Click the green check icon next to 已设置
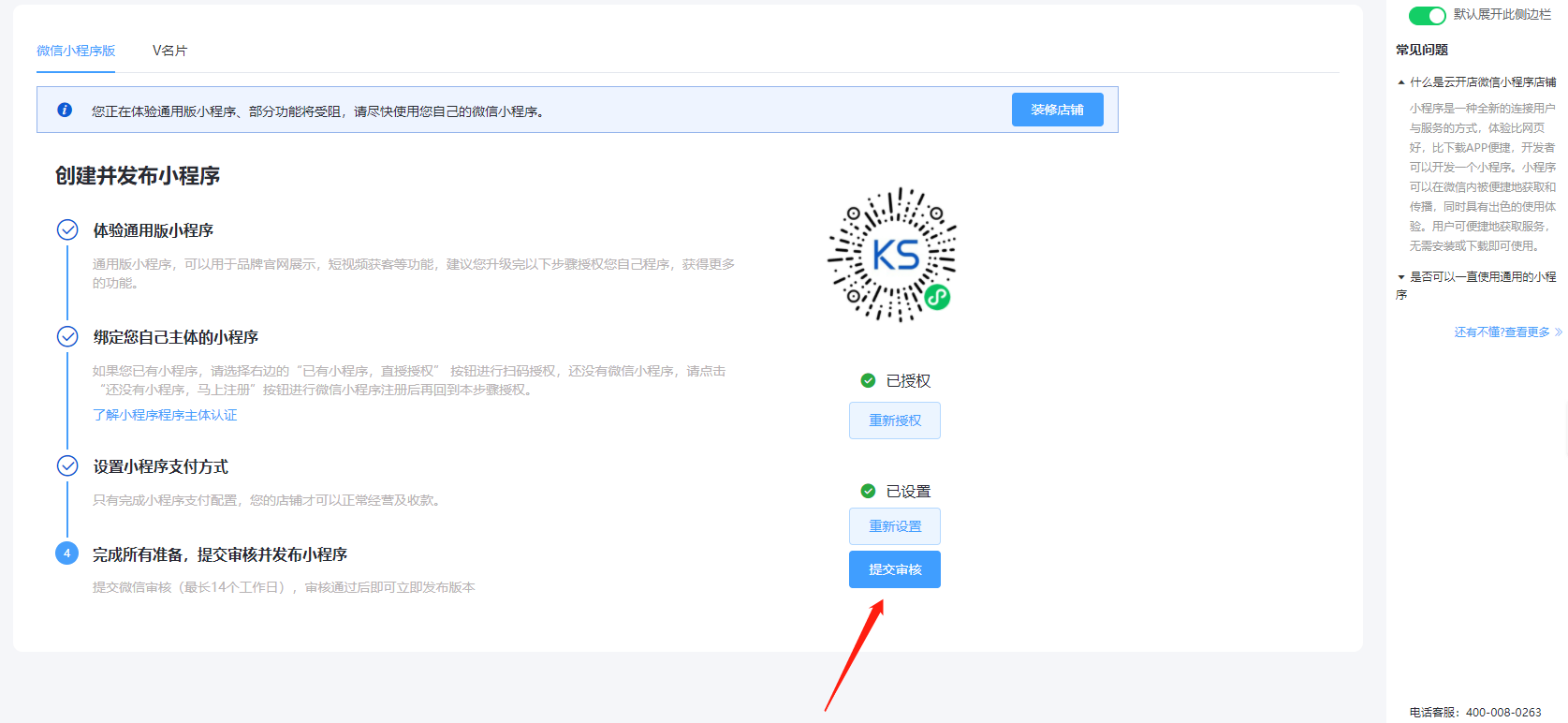The height and width of the screenshot is (723, 1568). (x=868, y=491)
